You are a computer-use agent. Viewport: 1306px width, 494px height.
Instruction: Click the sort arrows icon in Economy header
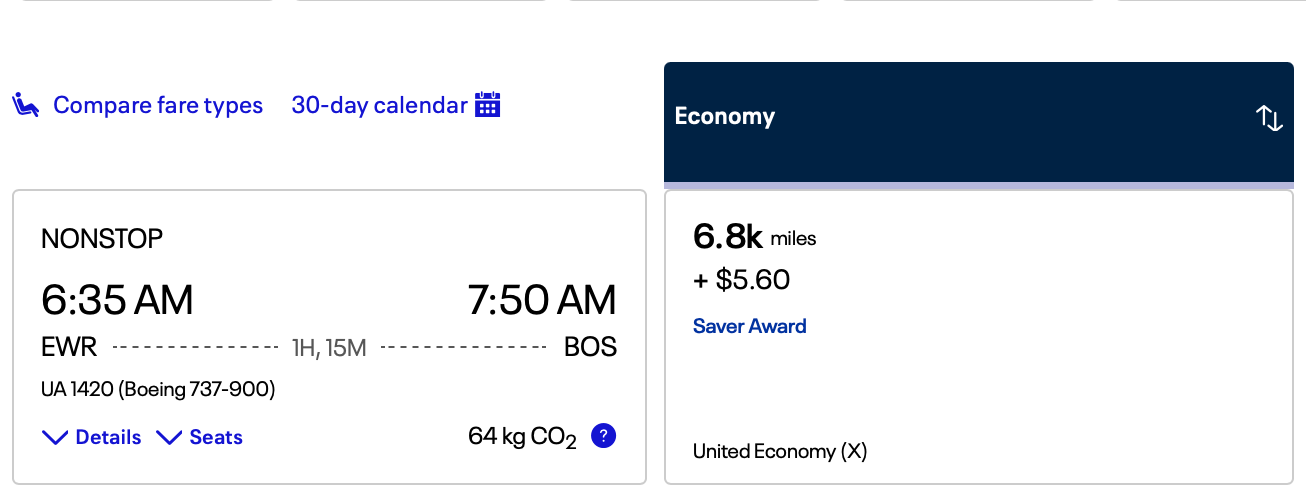(x=1269, y=118)
